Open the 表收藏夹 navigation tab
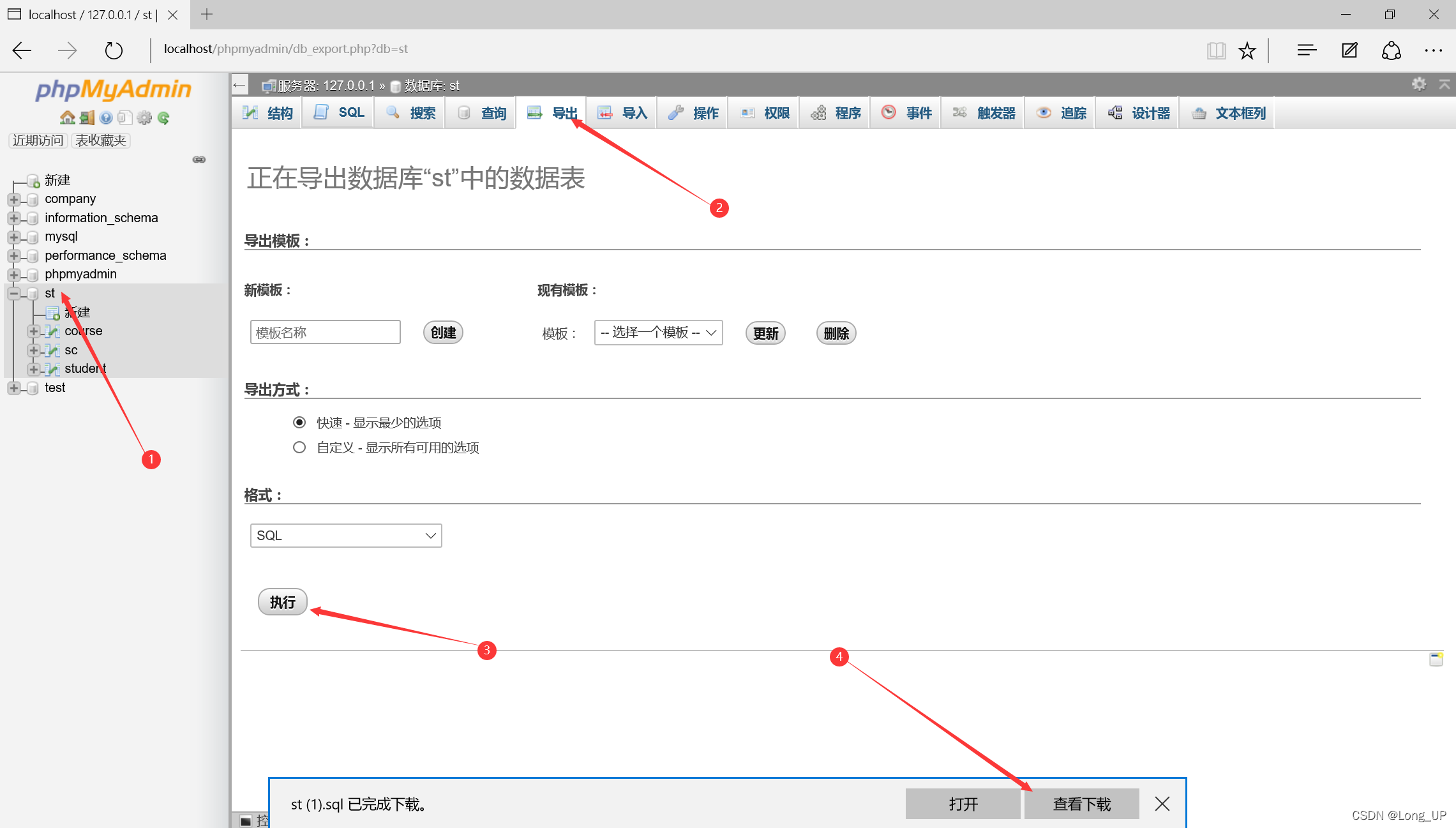This screenshot has width=1456, height=828. 101,140
